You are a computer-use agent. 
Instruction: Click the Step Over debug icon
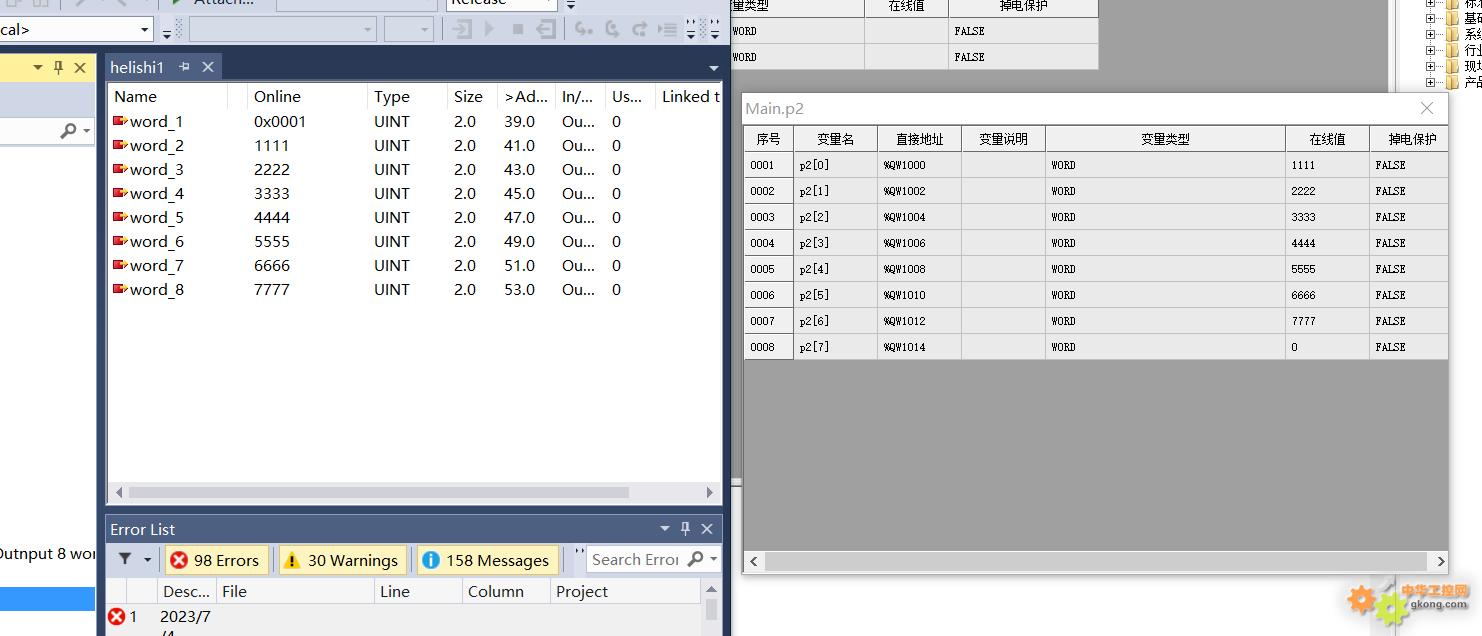coord(612,29)
